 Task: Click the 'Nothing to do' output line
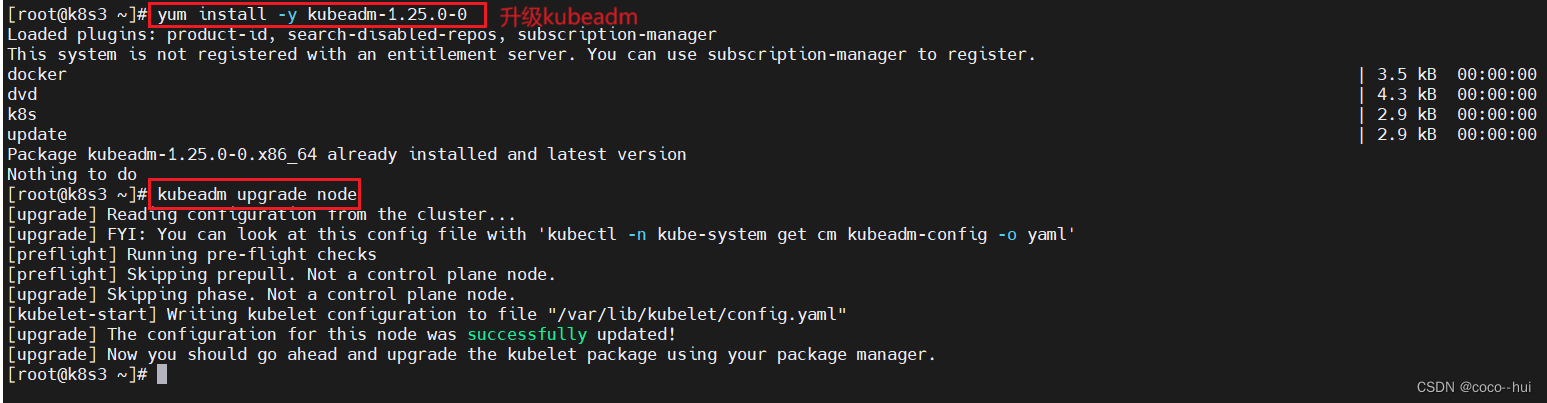(72, 175)
